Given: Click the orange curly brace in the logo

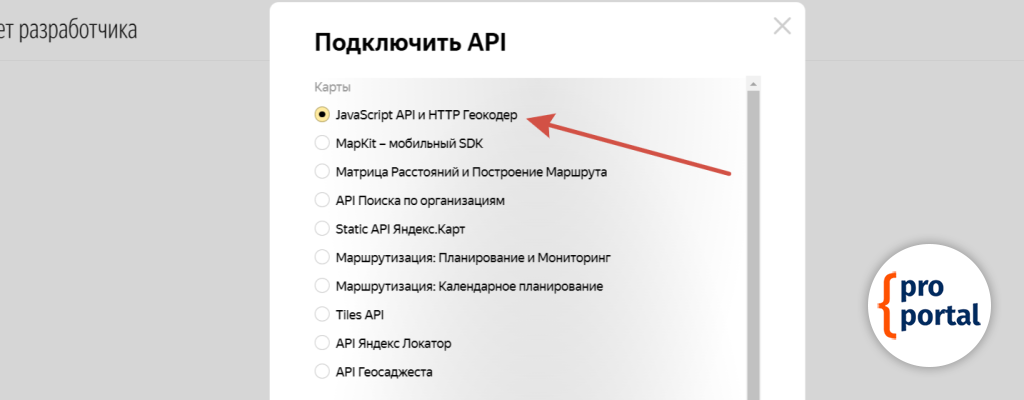Looking at the screenshot, I should [886, 303].
